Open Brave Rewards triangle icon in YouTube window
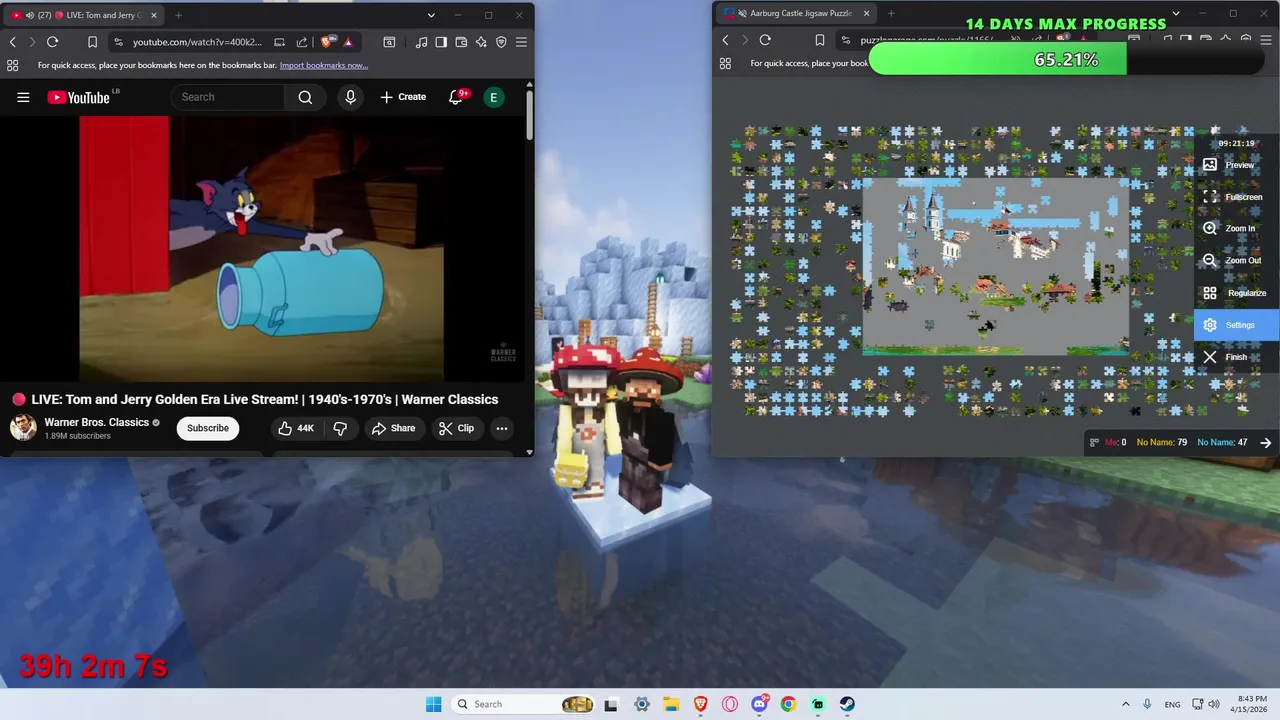The height and width of the screenshot is (720, 1280). click(347, 42)
